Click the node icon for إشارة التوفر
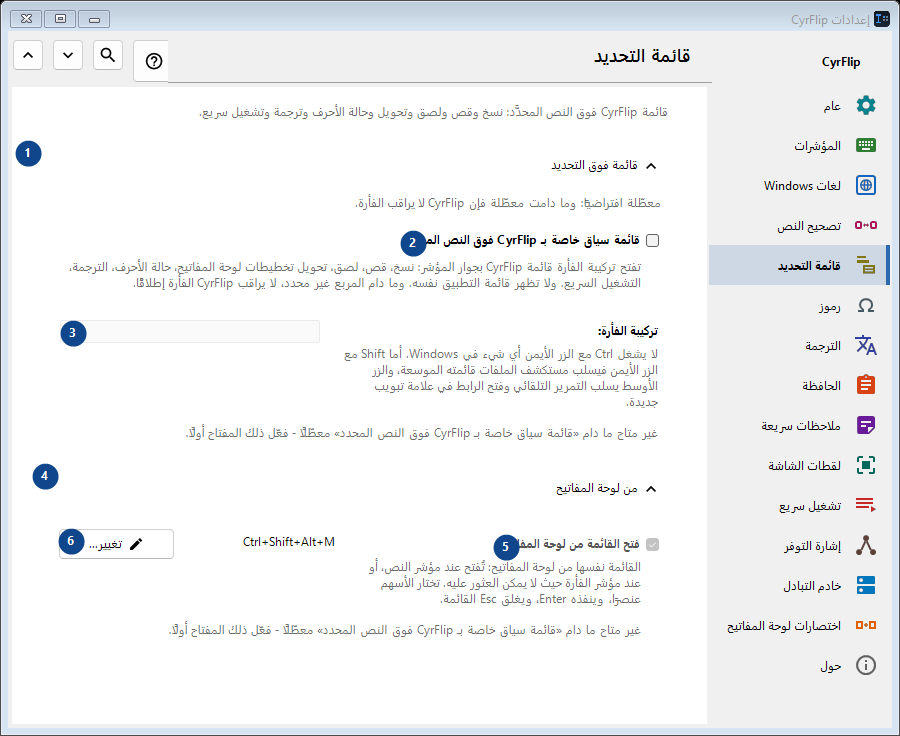 click(866, 545)
